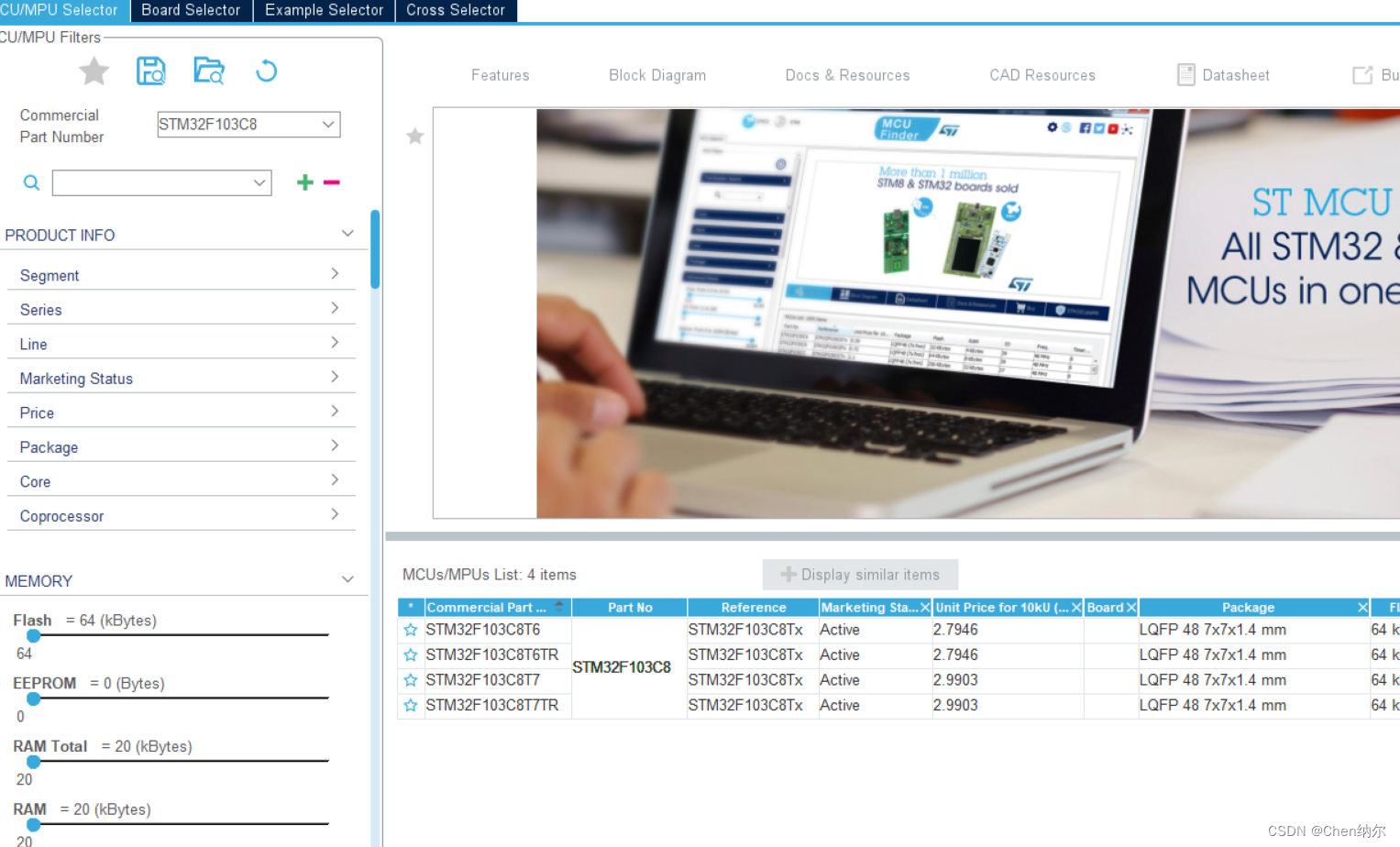Remove the Unit Price column

click(1076, 608)
